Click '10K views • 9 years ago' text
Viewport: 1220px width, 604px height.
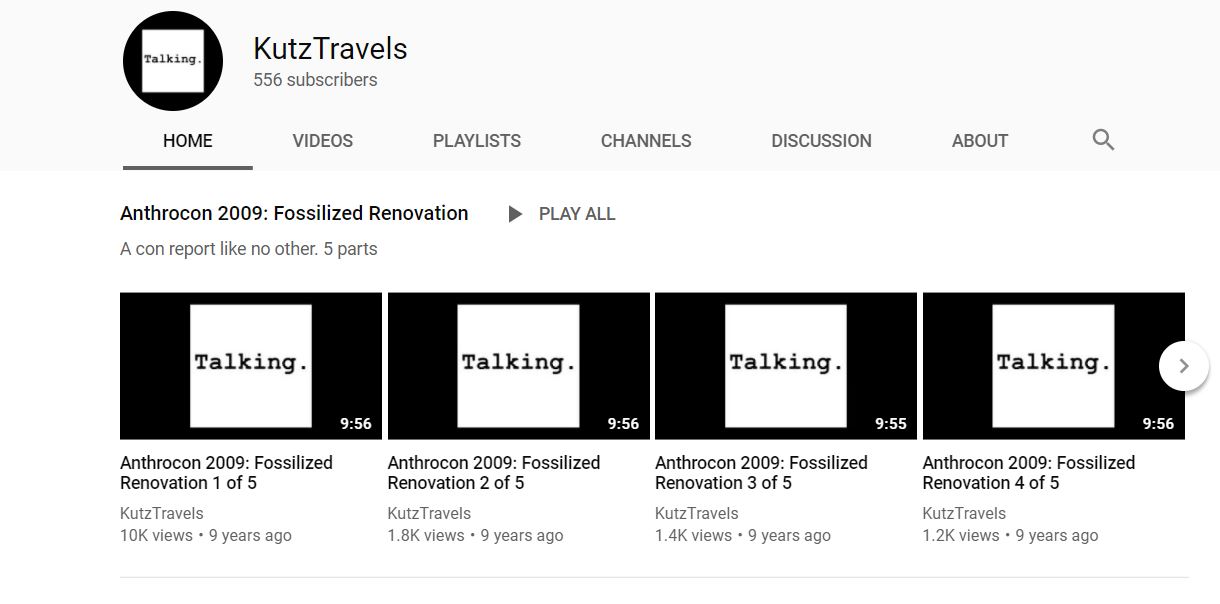pyautogui.click(x=206, y=536)
